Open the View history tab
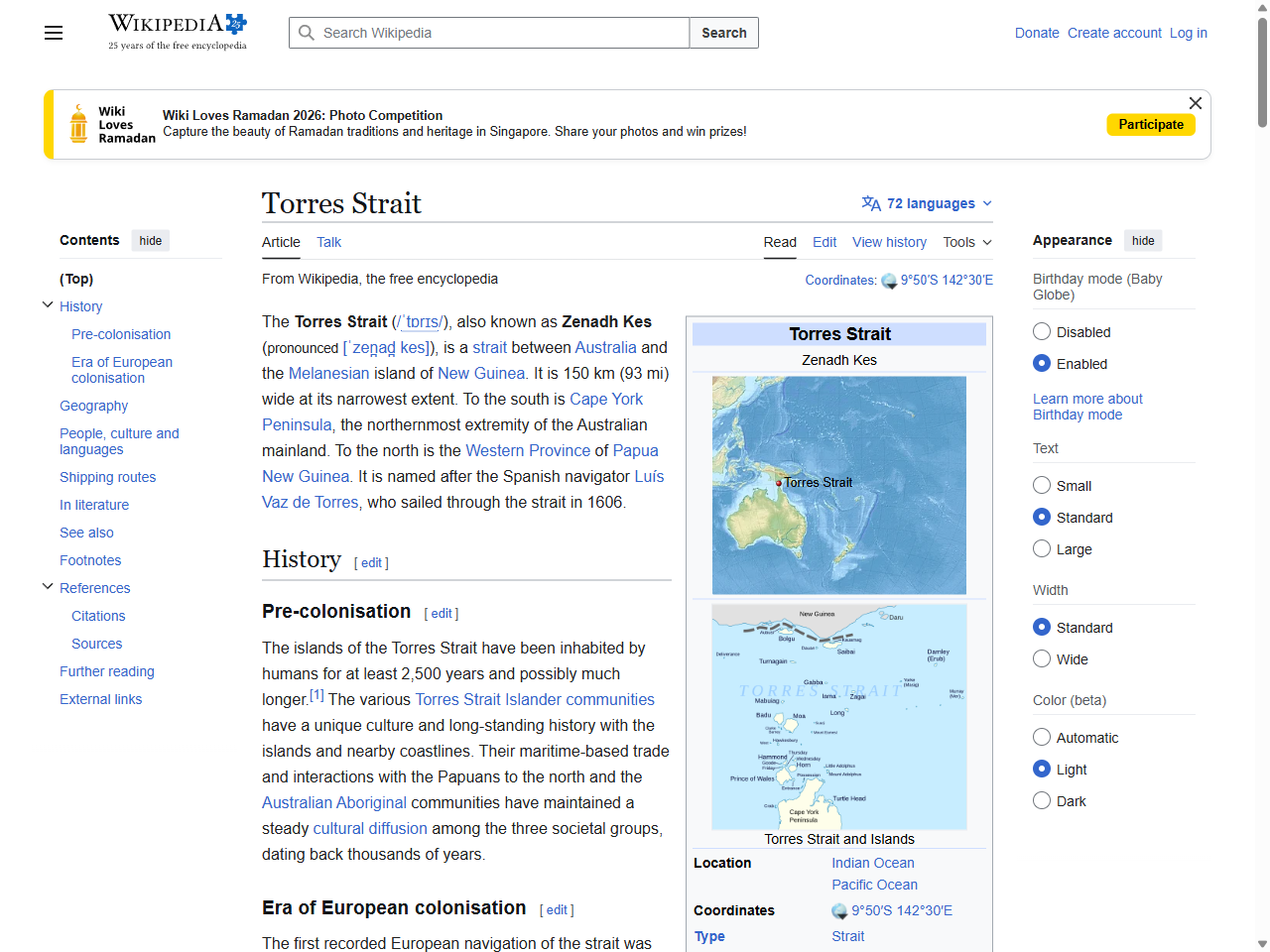 point(889,242)
